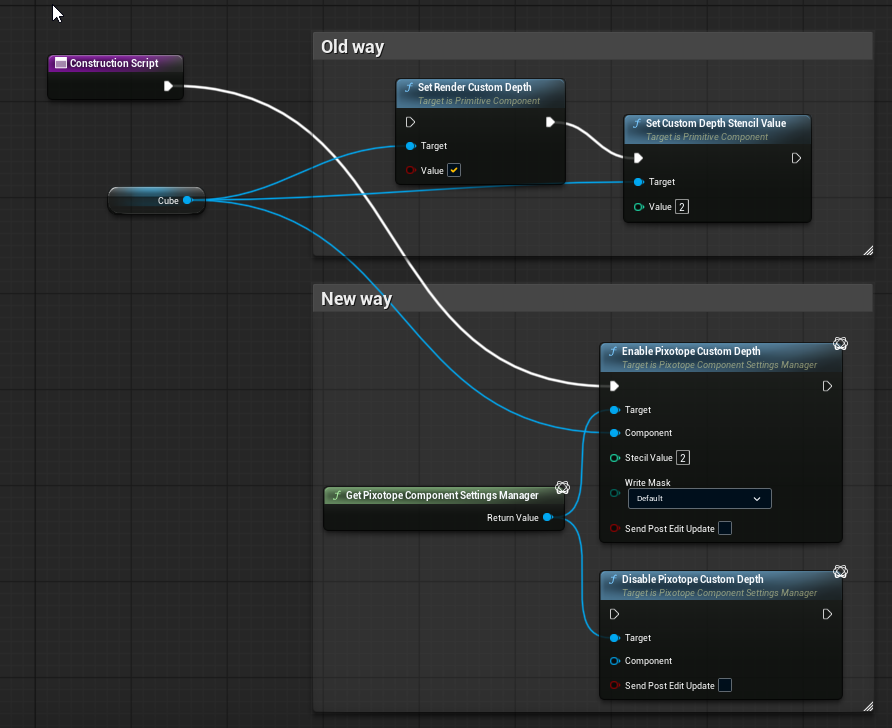
Task: Click Set Render Custom Depth input exec pin
Action: tap(410, 122)
